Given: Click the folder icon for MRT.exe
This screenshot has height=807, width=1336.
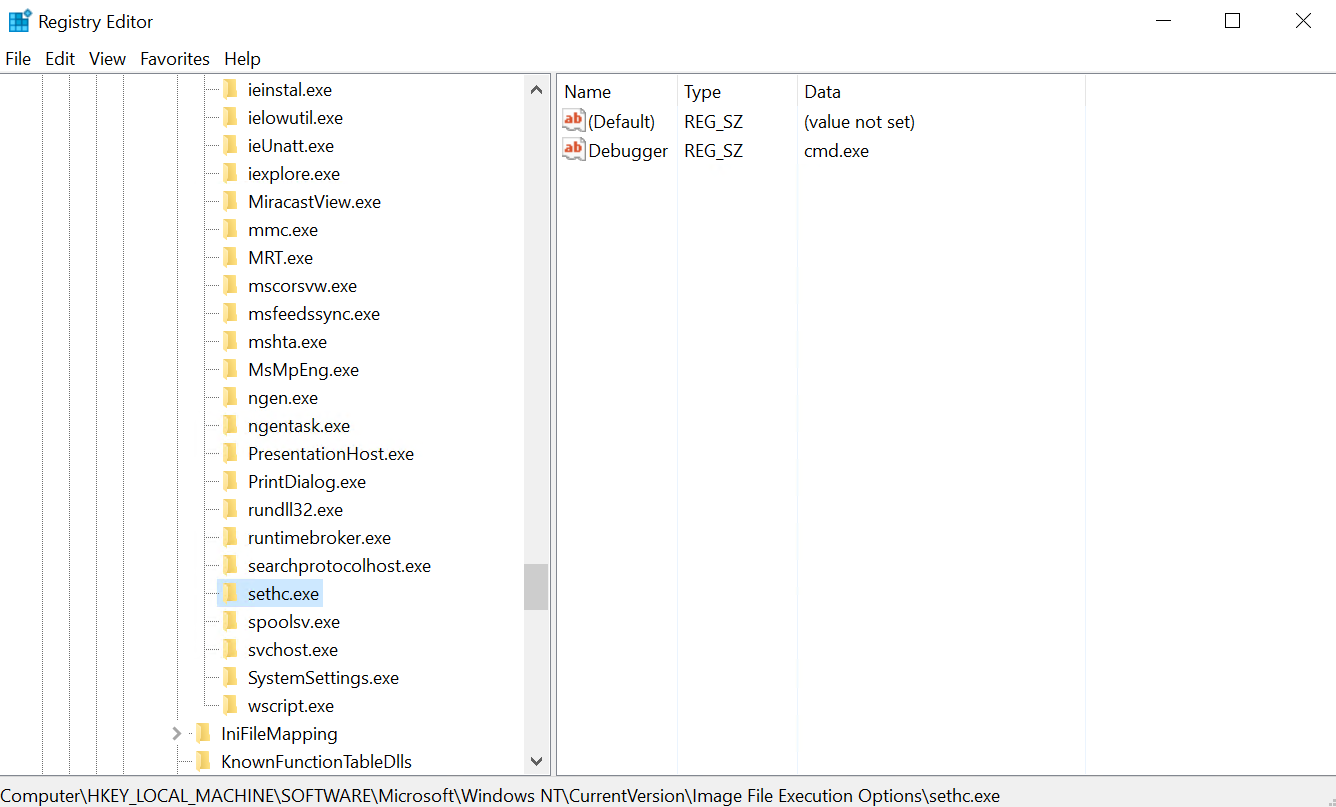Looking at the screenshot, I should click(231, 258).
